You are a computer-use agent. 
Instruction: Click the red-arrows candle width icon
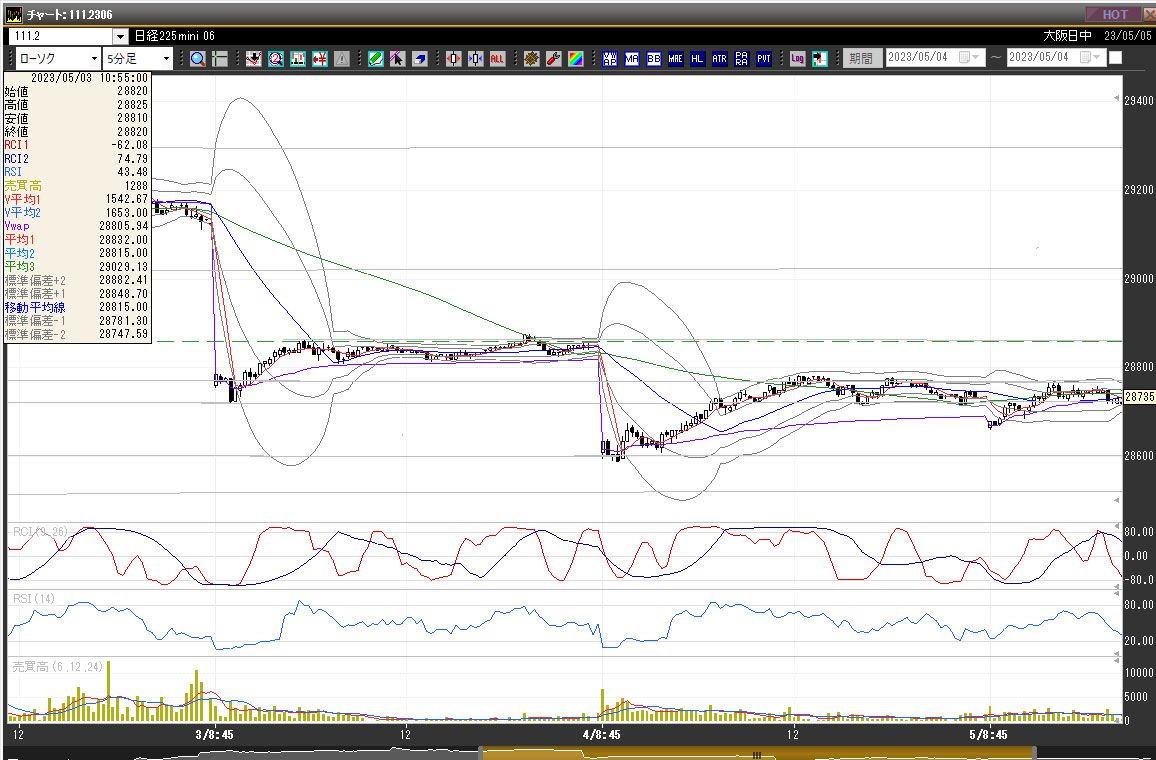[x=453, y=59]
